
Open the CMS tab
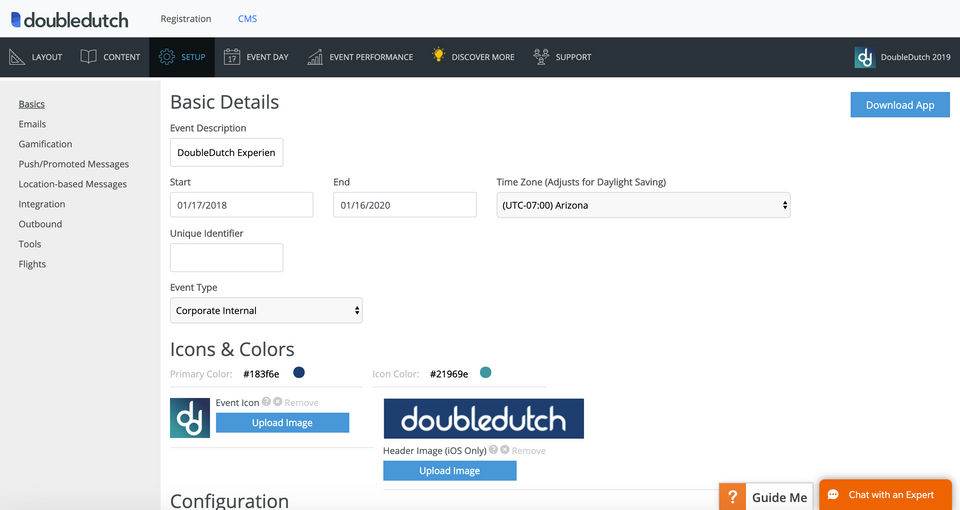247,19
